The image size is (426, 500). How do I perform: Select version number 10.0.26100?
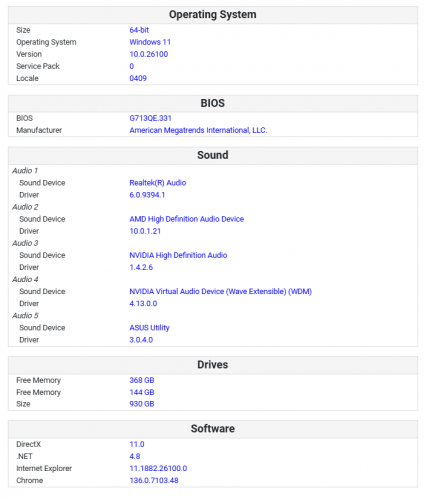[149, 54]
